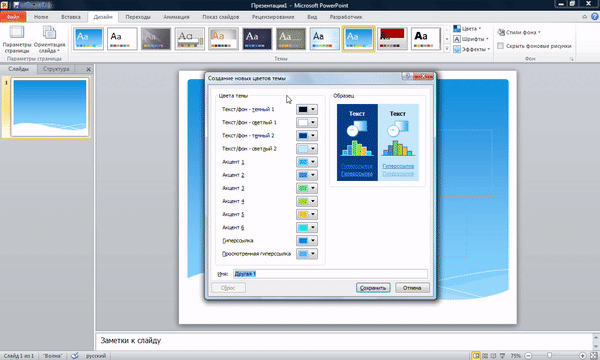Switch to the Рецензирование ribbon tab

click(x=273, y=17)
